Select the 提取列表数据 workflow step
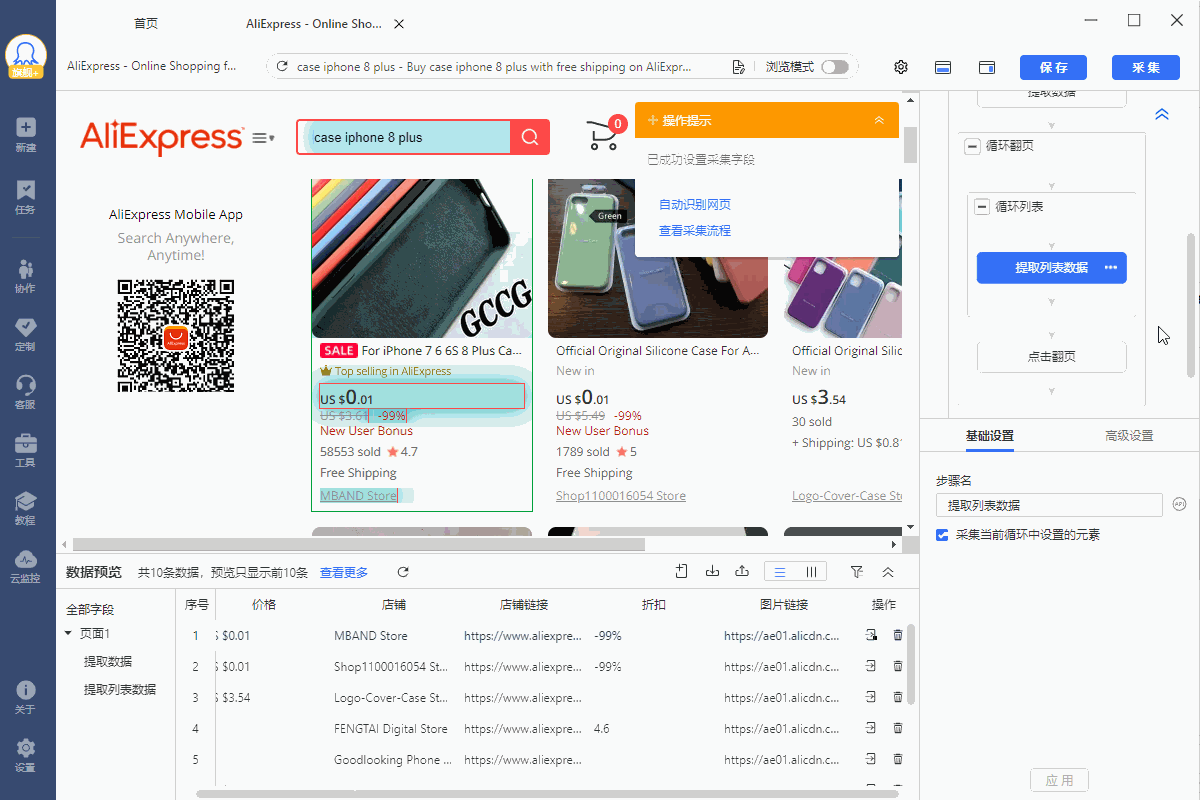This screenshot has height=800, width=1200. [x=1052, y=267]
